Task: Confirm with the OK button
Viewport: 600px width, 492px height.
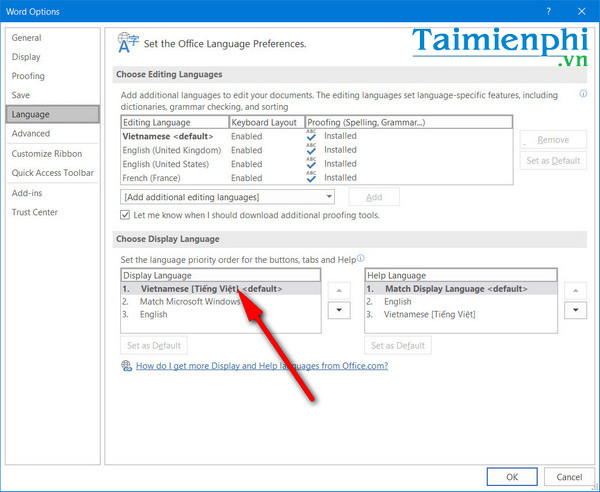Action: (x=512, y=477)
